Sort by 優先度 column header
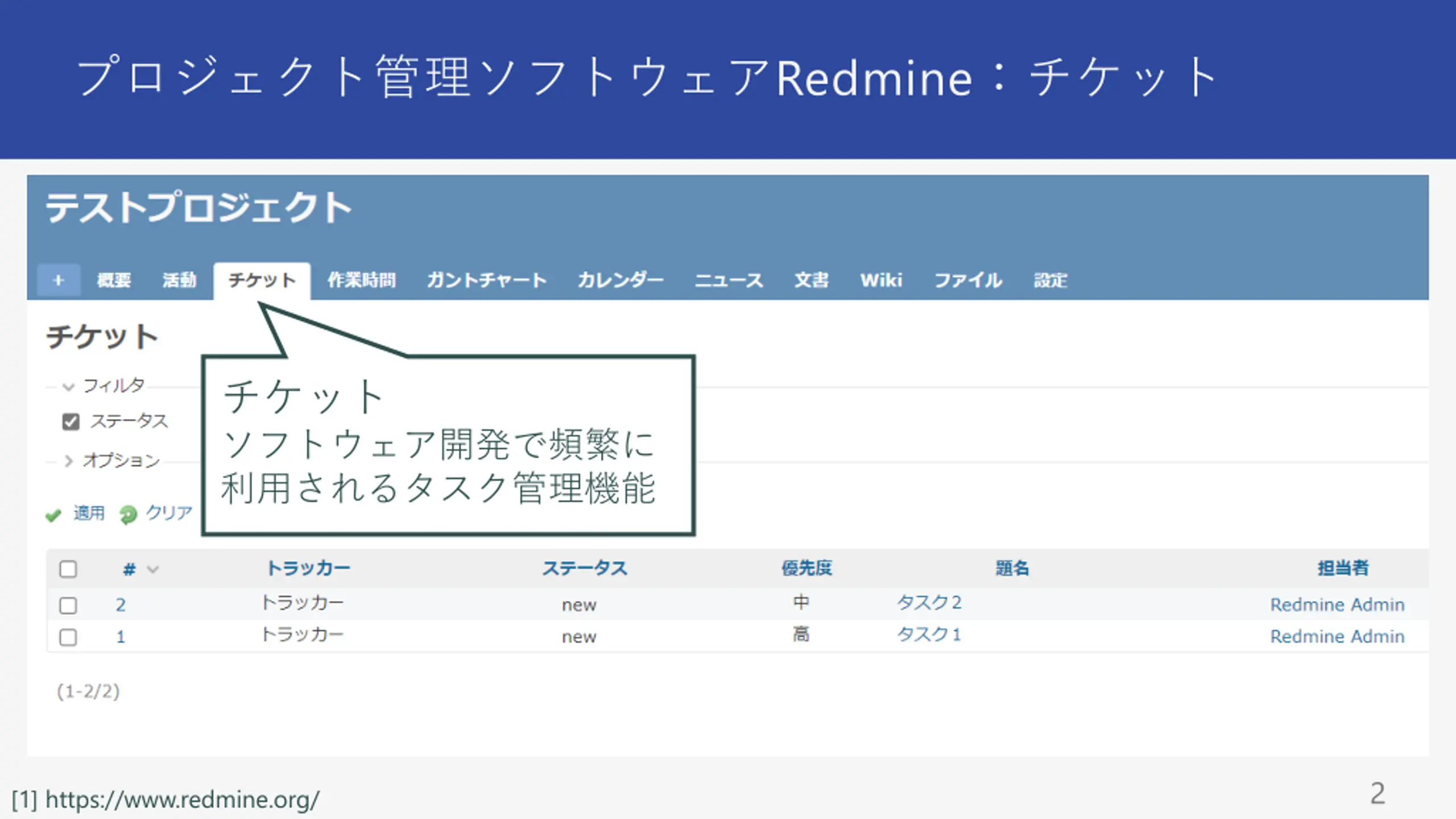 tap(806, 568)
